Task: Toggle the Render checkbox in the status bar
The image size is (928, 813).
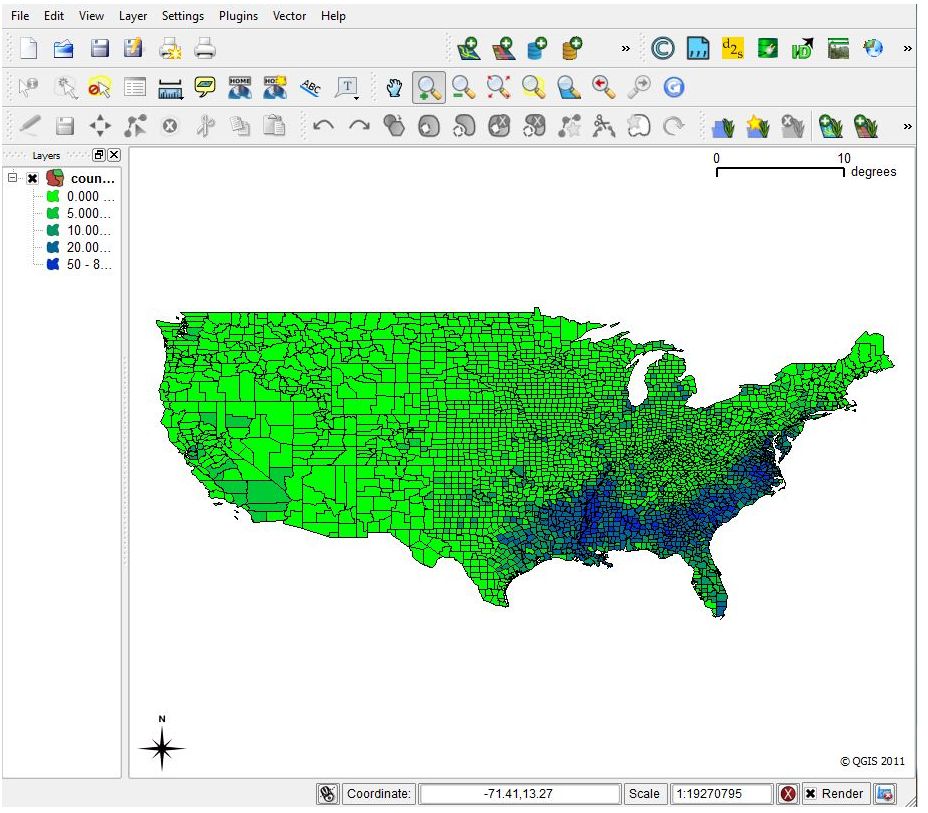Action: [x=811, y=793]
